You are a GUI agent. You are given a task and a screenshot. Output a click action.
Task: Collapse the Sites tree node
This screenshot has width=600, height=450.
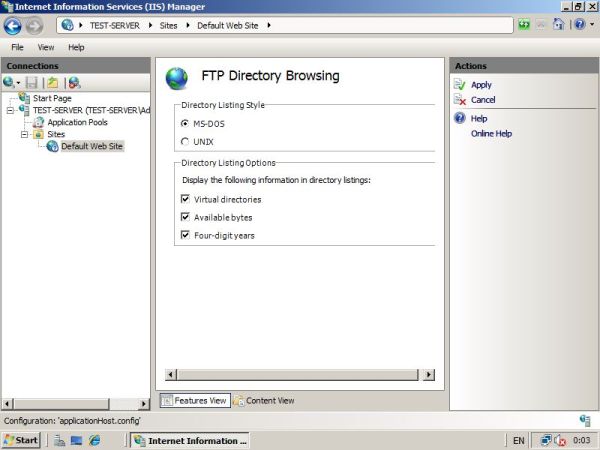24,134
